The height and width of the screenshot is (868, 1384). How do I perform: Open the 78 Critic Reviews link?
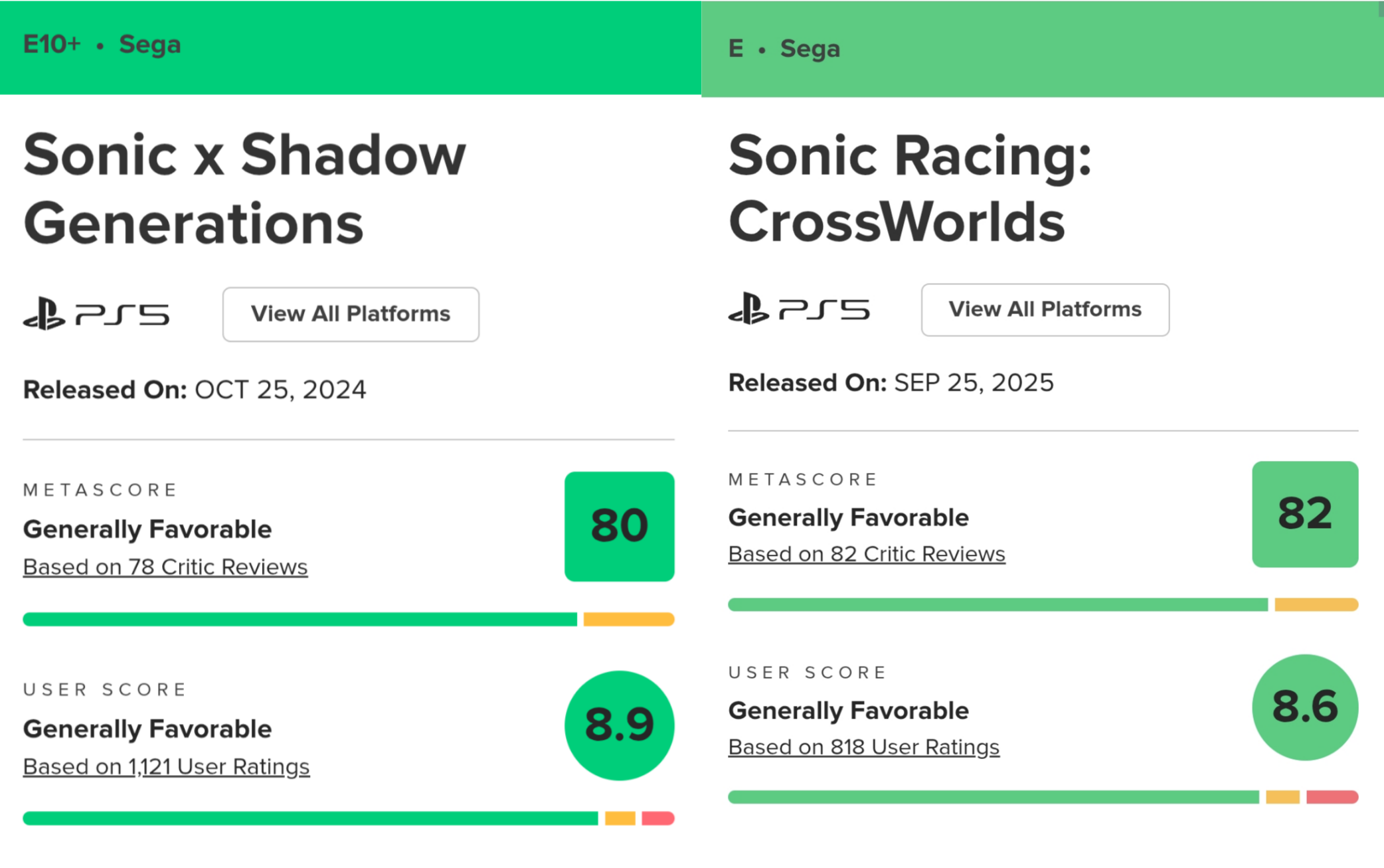pos(165,567)
